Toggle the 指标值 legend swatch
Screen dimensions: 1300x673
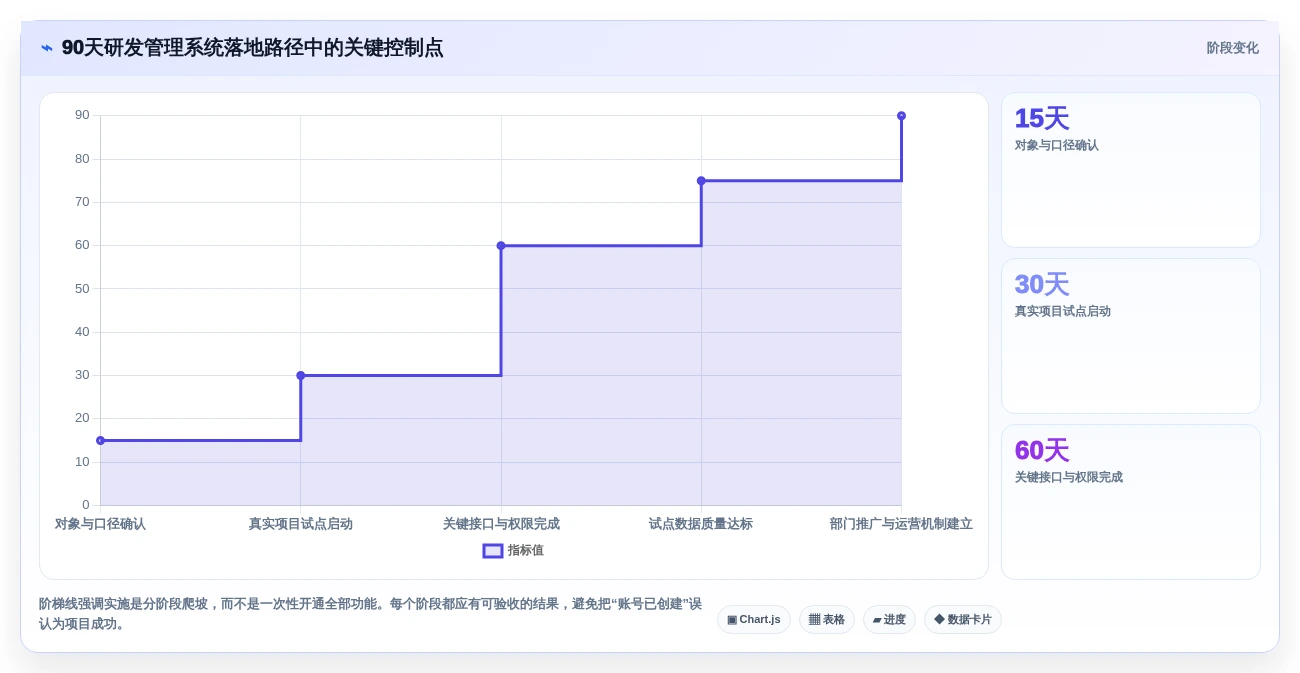click(x=493, y=551)
